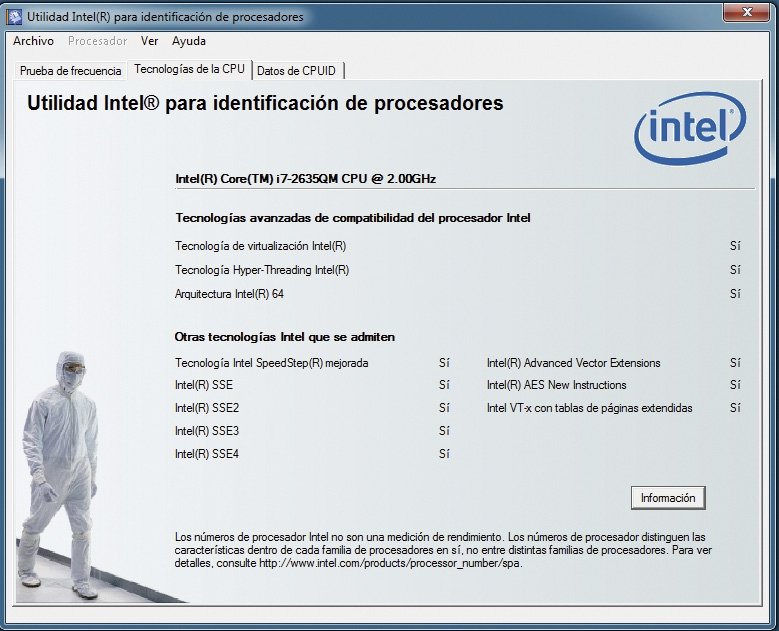The height and width of the screenshot is (631, 779).
Task: Click 'Tecnología Intel SpeedStep(R) mejorada' text
Action: click(x=272, y=363)
